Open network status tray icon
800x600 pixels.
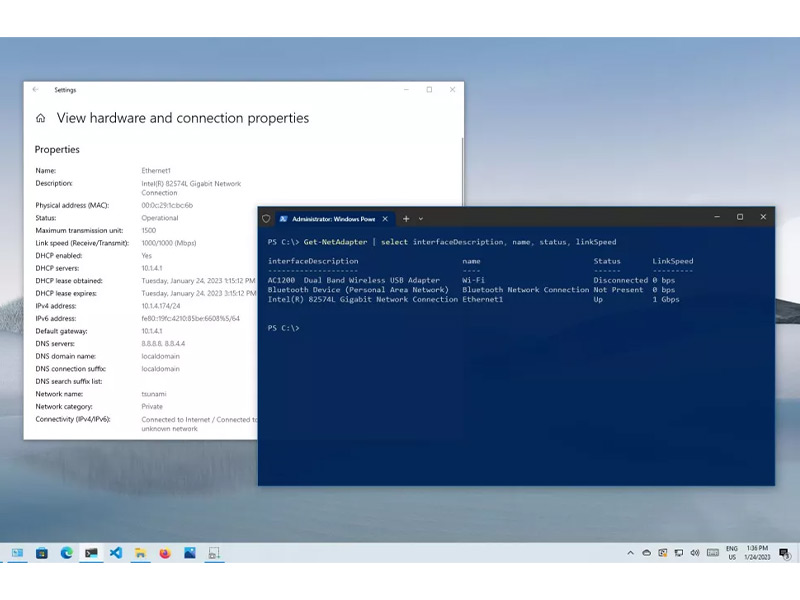pos(679,553)
